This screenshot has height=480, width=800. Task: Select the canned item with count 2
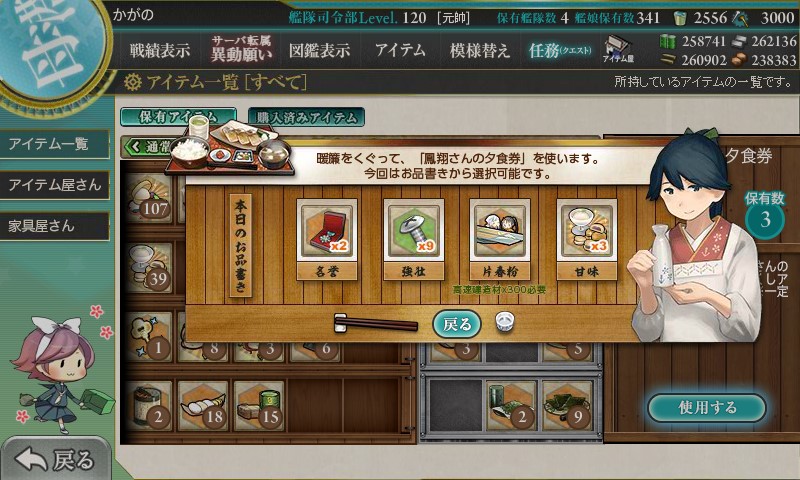tap(151, 407)
